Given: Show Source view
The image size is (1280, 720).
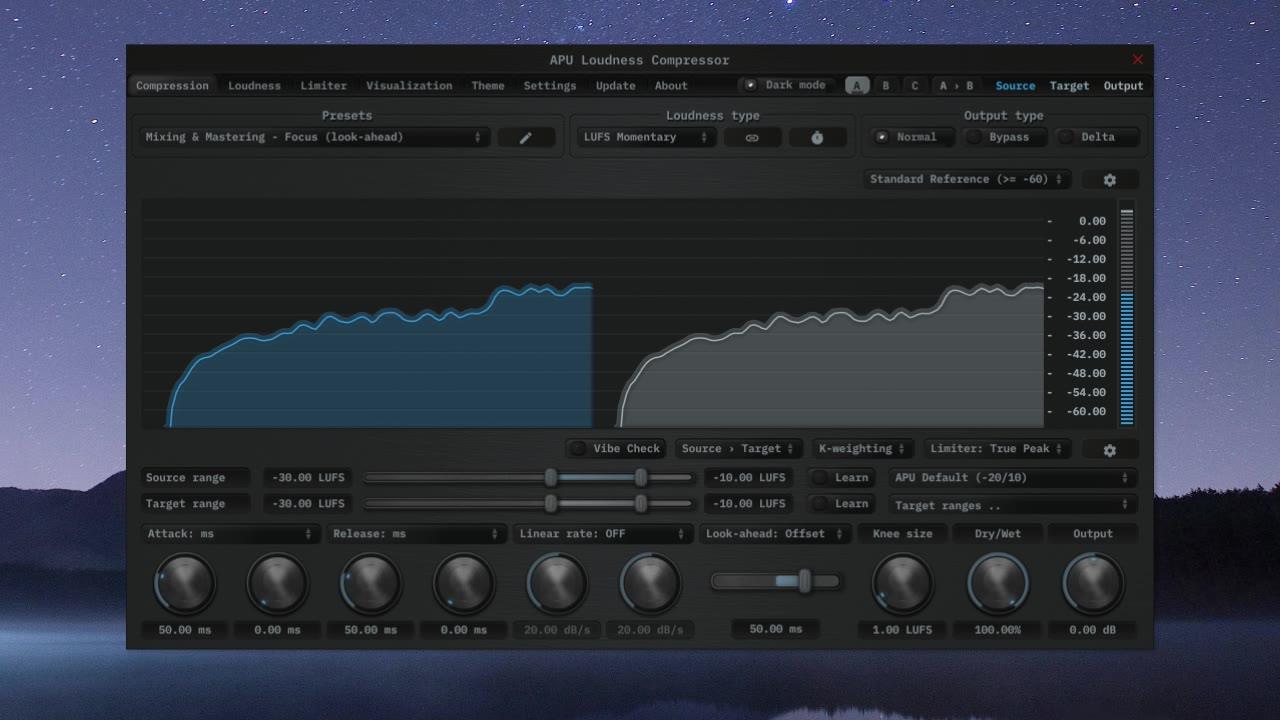Looking at the screenshot, I should pos(1015,86).
